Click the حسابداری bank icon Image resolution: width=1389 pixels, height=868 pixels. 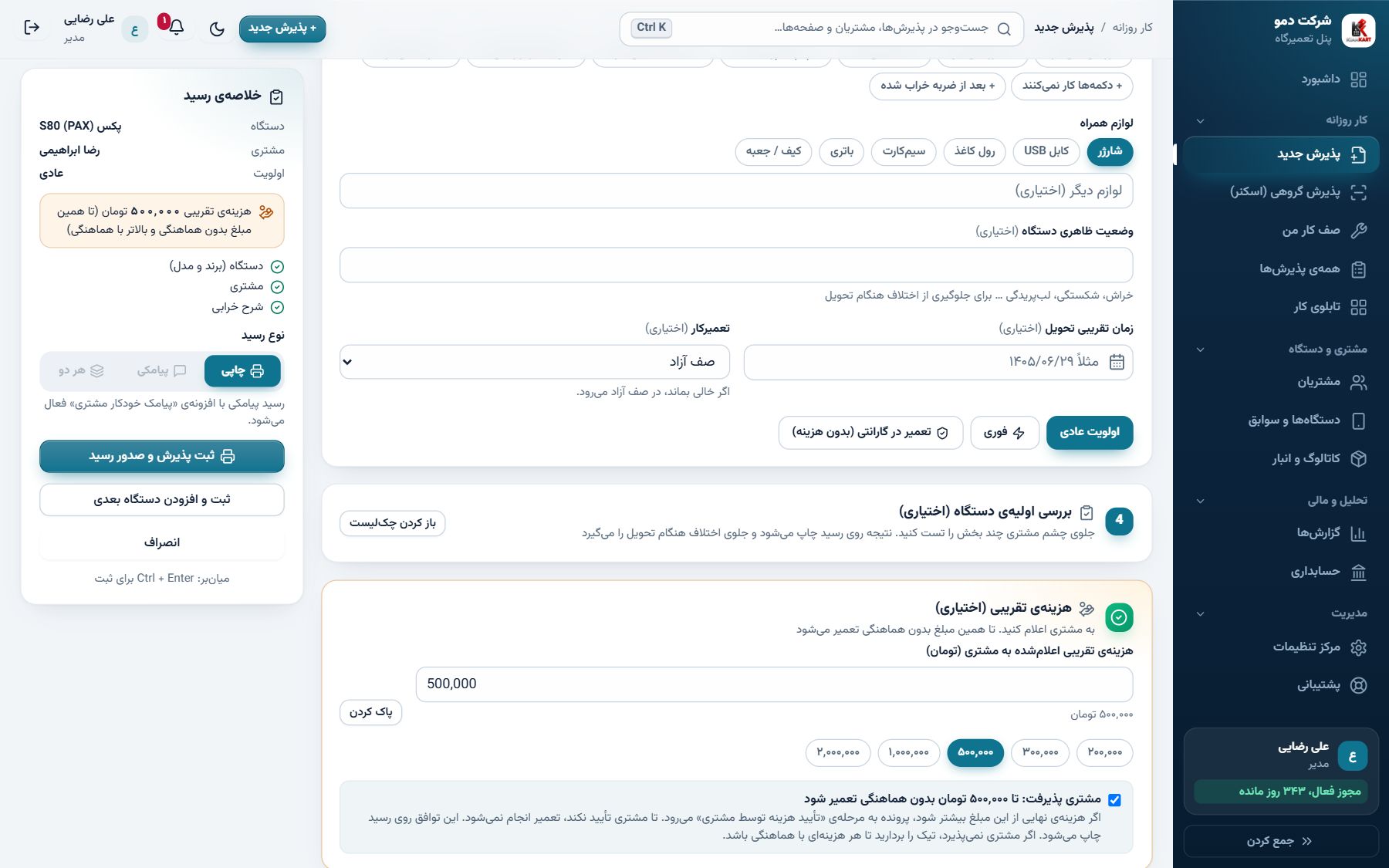tap(1359, 572)
